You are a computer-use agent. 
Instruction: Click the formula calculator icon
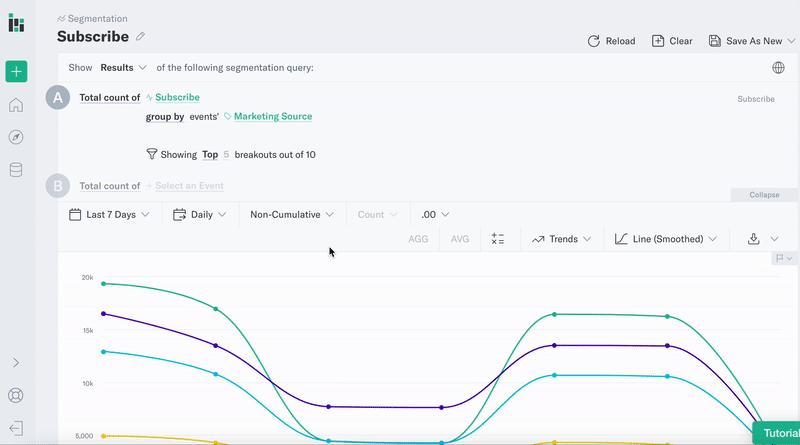tap(498, 239)
